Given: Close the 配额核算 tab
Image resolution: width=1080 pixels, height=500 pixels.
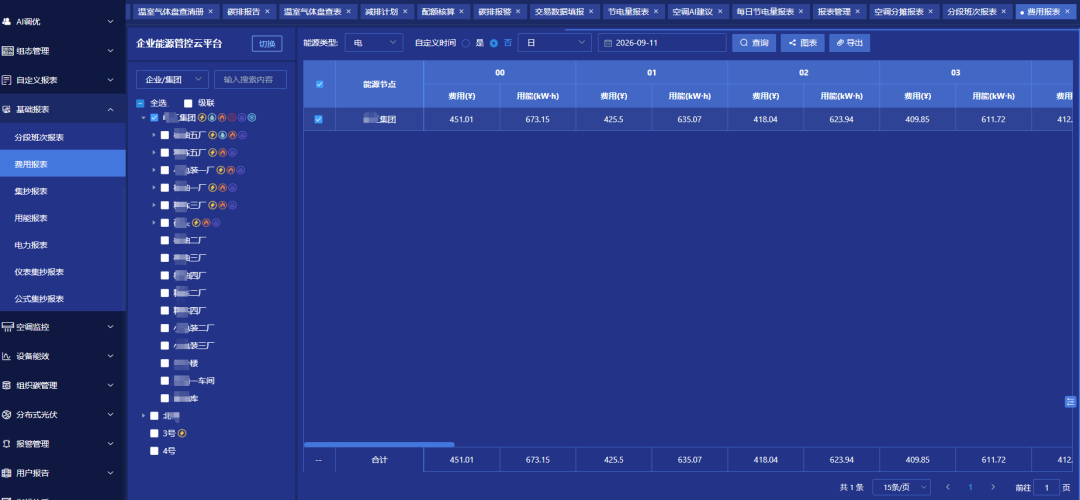Looking at the screenshot, I should (461, 12).
